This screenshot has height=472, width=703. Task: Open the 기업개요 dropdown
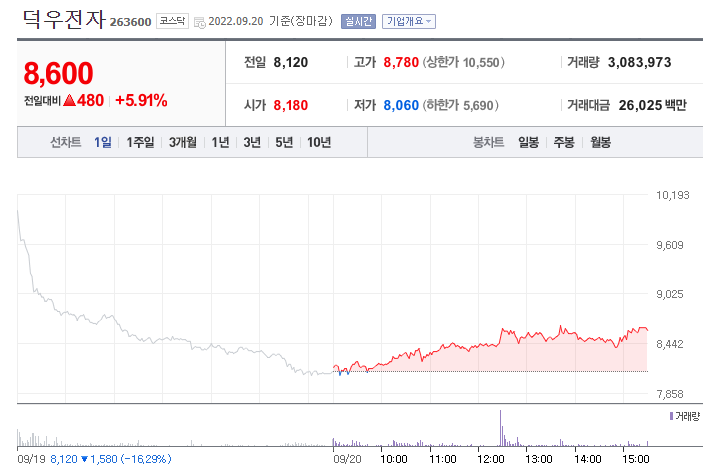(408, 21)
